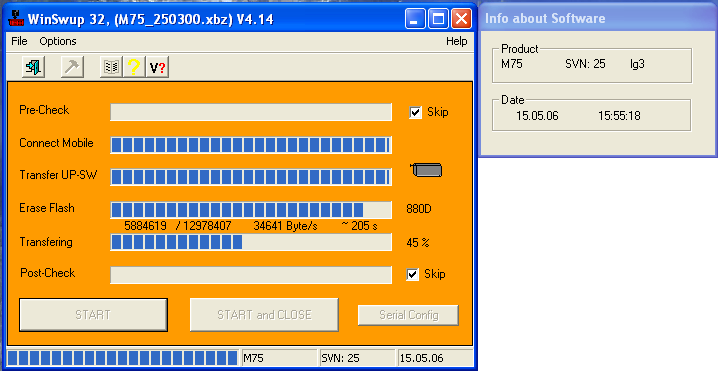718x371 pixels.
Task: Click the WinSwup title bar app icon
Action: (x=16, y=19)
